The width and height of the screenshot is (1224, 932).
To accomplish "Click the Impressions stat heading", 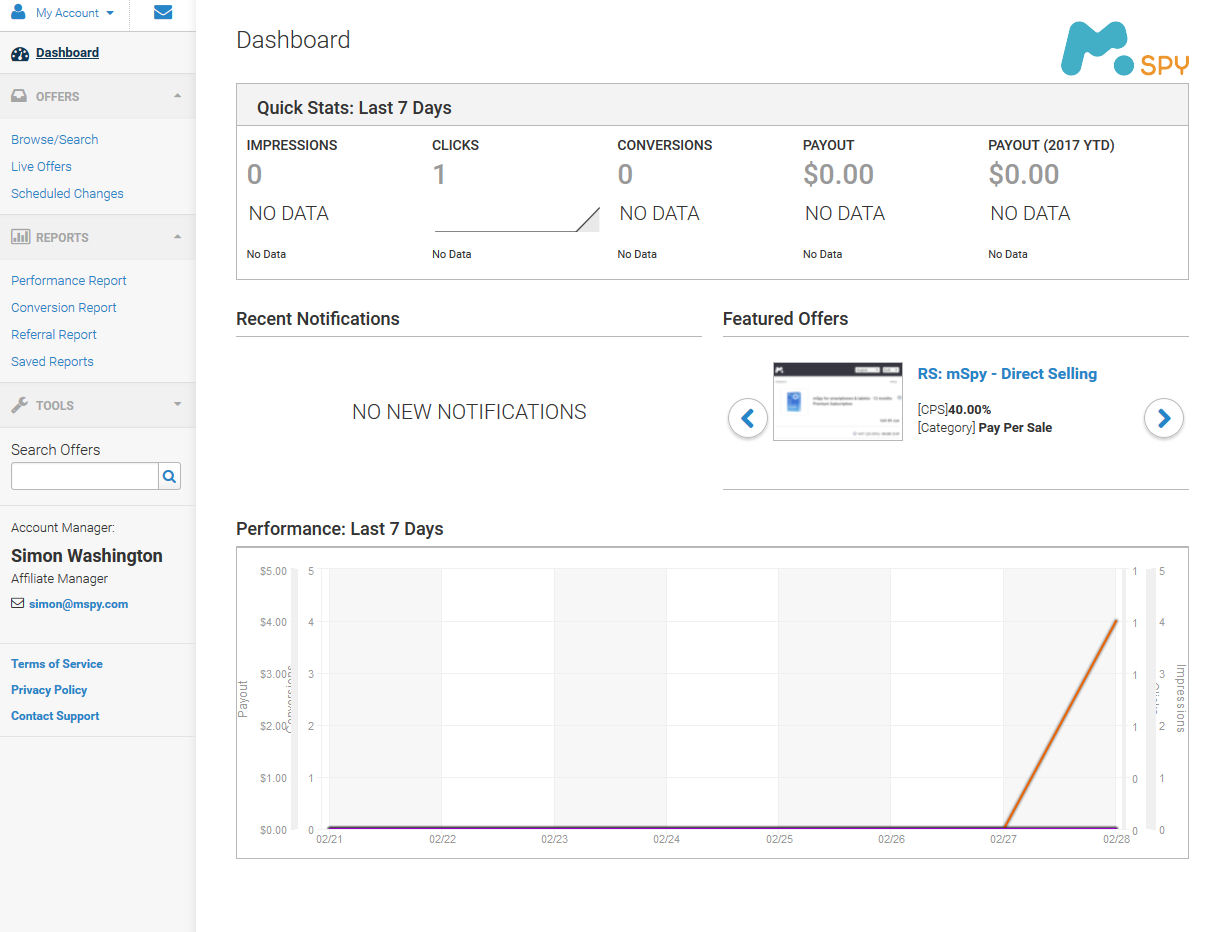I will tap(292, 145).
